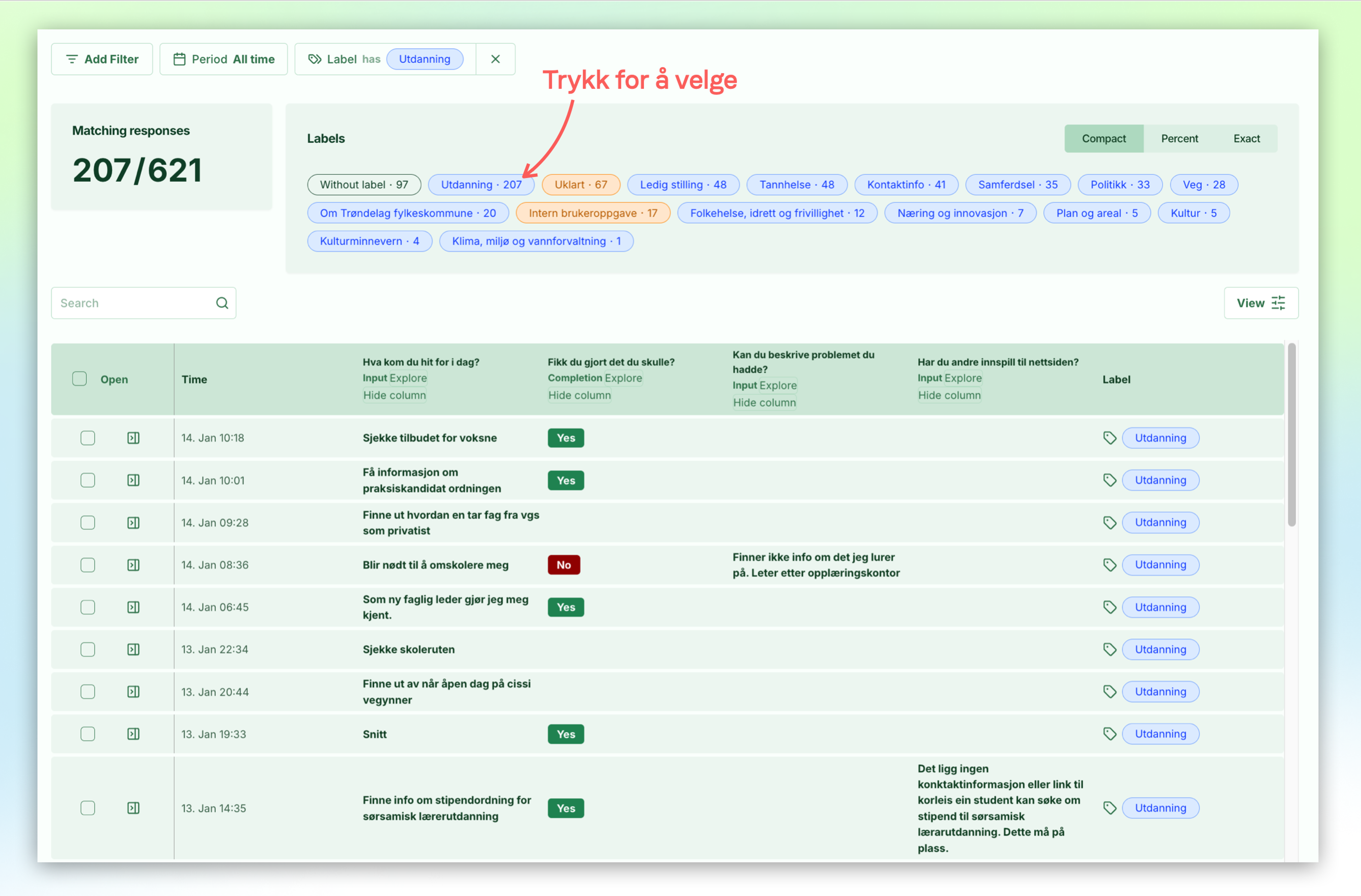
Task: Open the Period All time filter
Action: click(224, 59)
